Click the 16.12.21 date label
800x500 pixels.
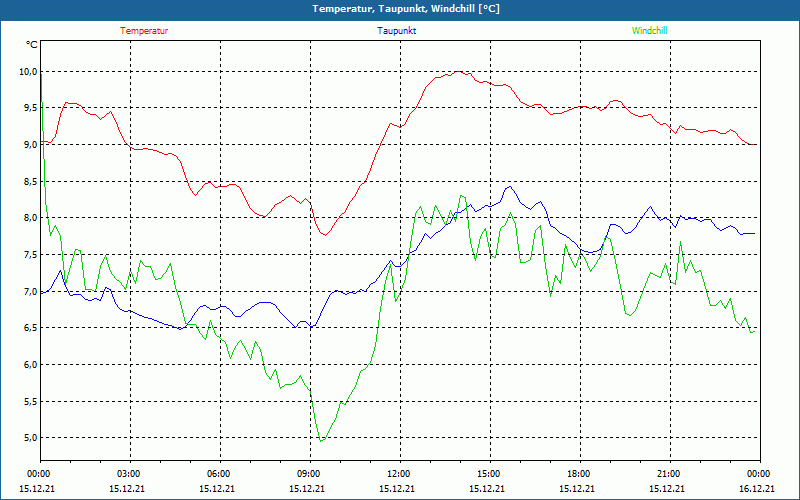click(757, 488)
